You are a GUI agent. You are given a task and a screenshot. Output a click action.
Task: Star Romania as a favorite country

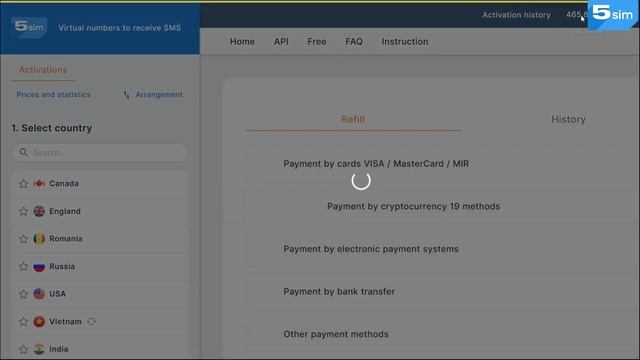point(23,239)
